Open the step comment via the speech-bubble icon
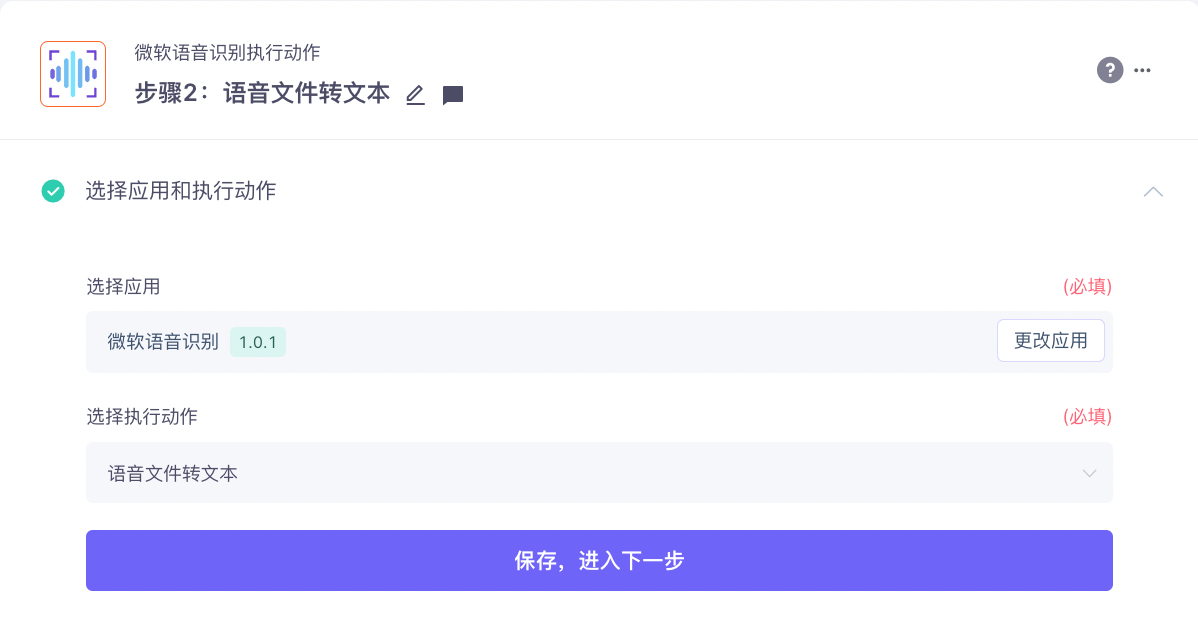The width and height of the screenshot is (1198, 630). (453, 95)
